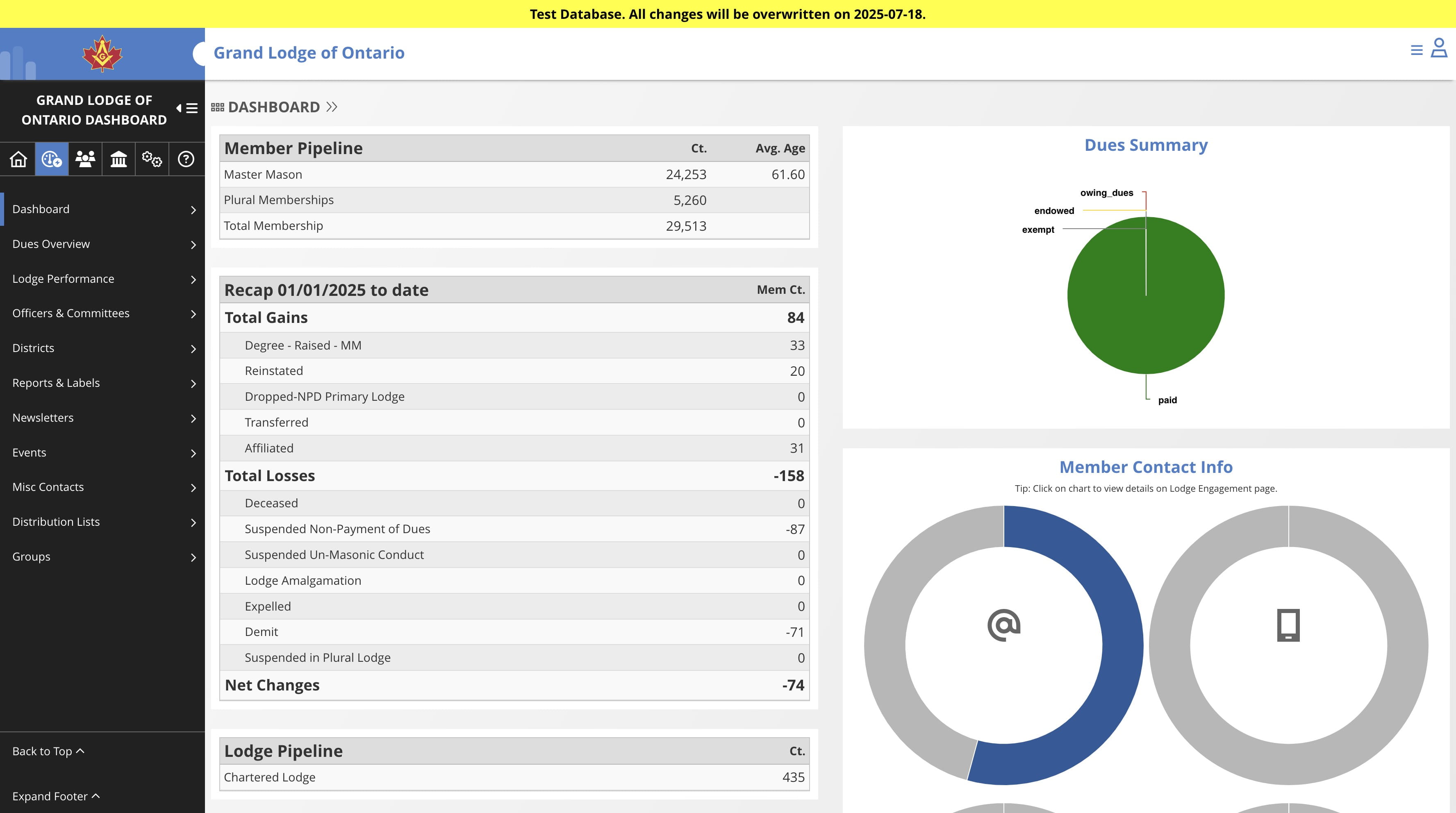Click the endowed pie chart label
Viewport: 1456px width, 813px height.
pos(1054,211)
